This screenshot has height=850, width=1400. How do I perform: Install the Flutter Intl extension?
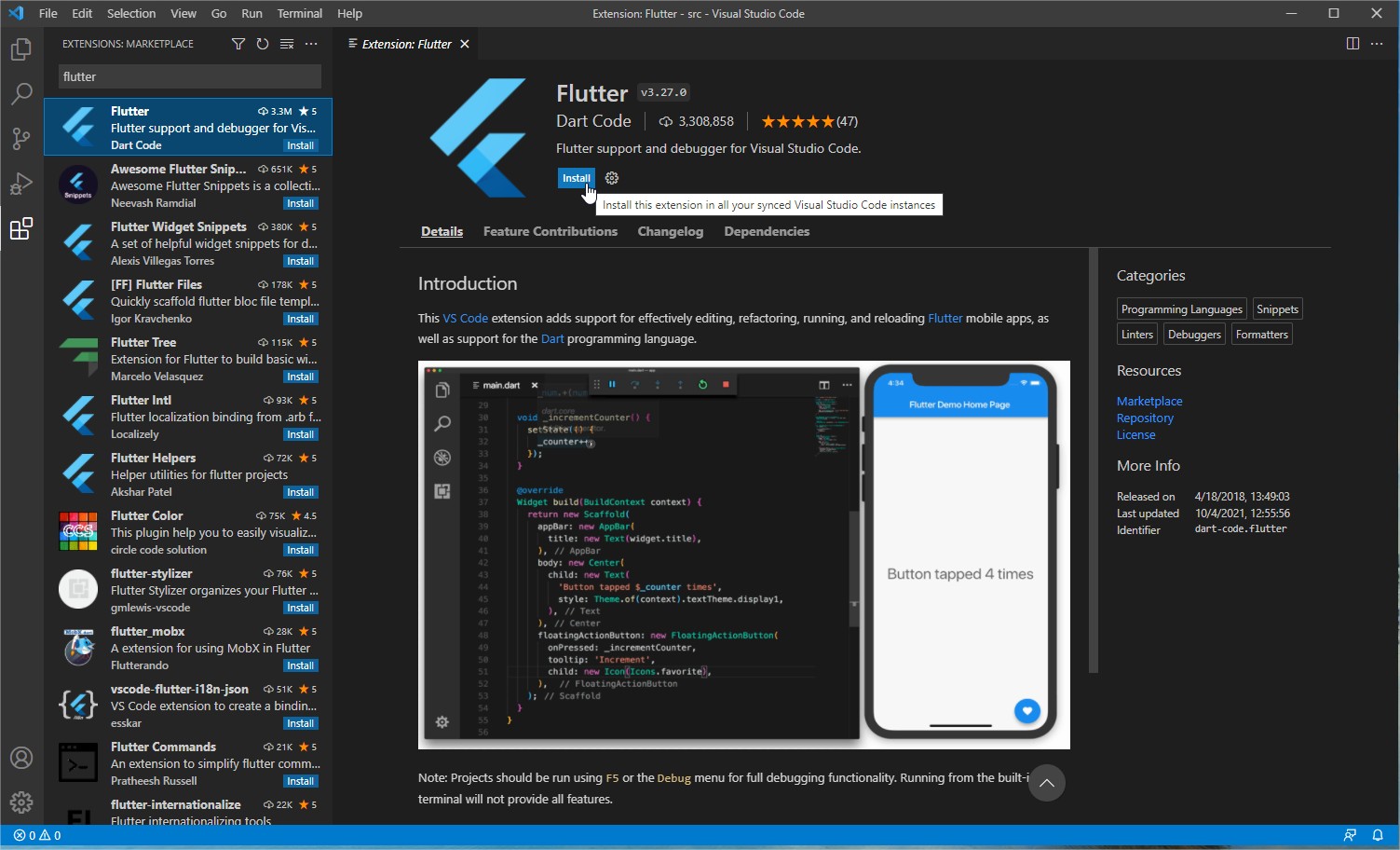300,434
